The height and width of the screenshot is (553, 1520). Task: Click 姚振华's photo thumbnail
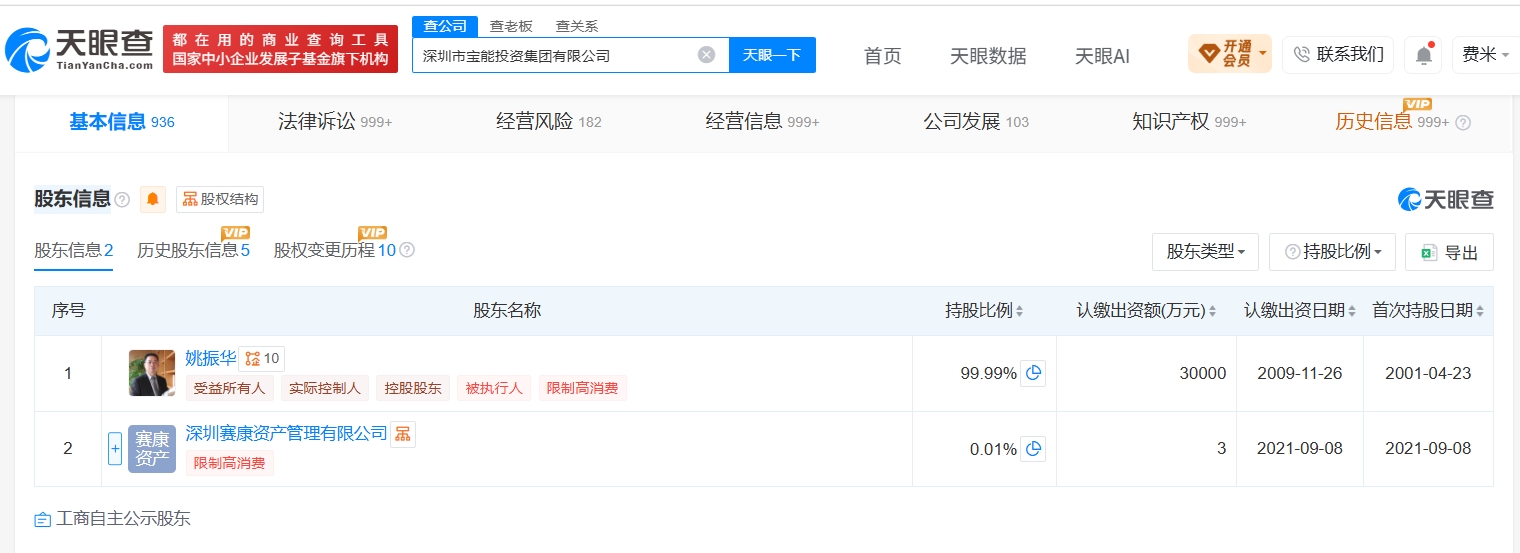[152, 373]
